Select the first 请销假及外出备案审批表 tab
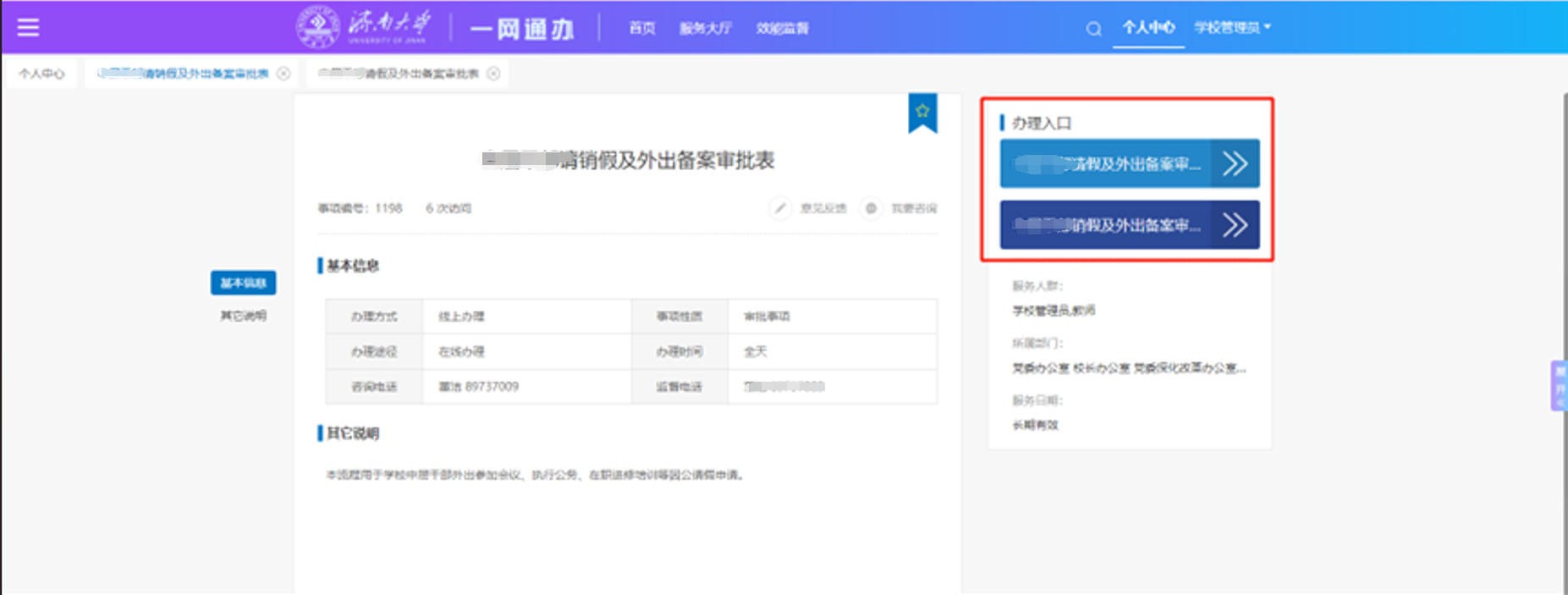The image size is (1568, 595). (183, 74)
